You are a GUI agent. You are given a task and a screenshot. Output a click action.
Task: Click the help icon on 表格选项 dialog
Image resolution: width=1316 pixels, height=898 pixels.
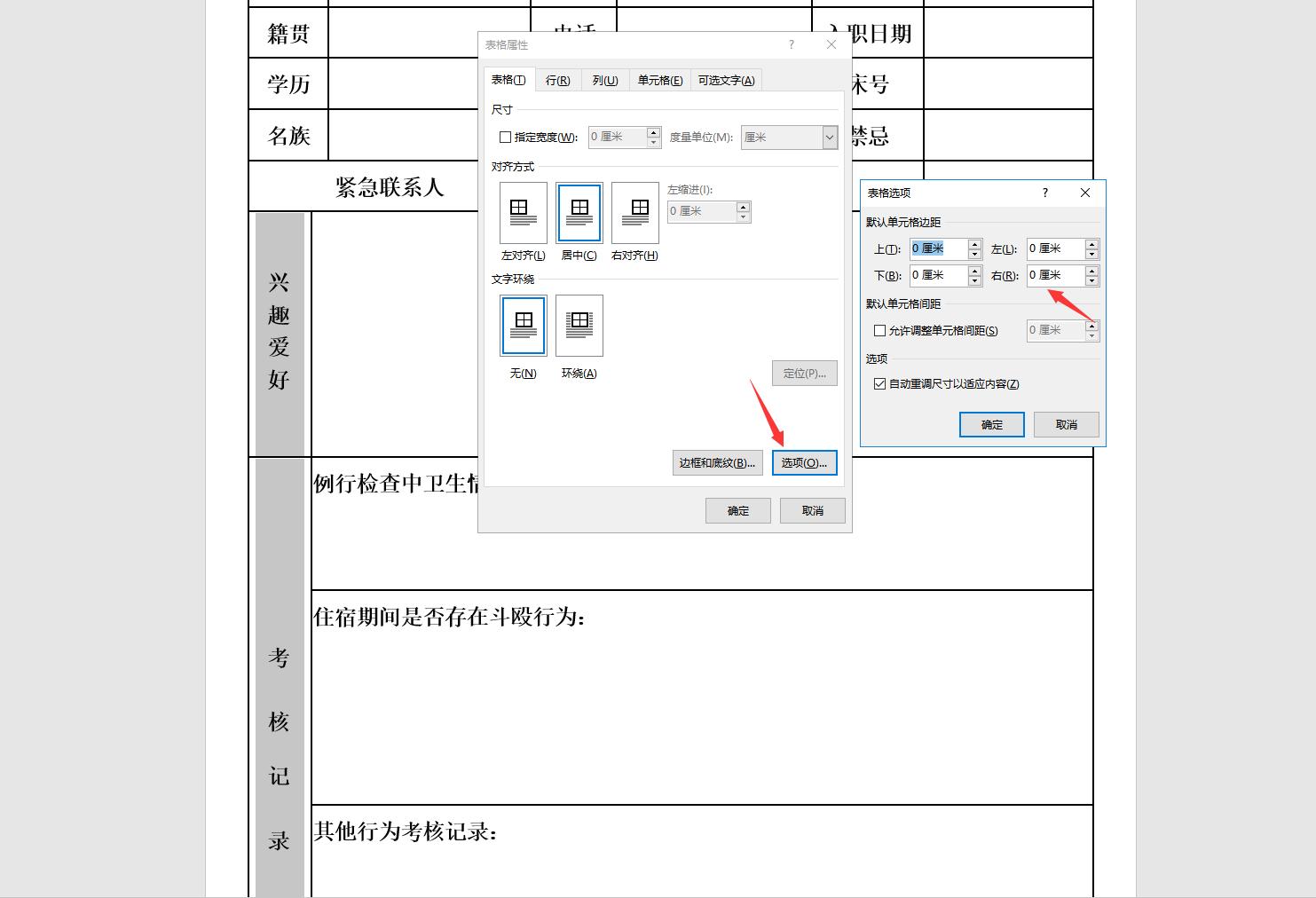pos(1044,193)
